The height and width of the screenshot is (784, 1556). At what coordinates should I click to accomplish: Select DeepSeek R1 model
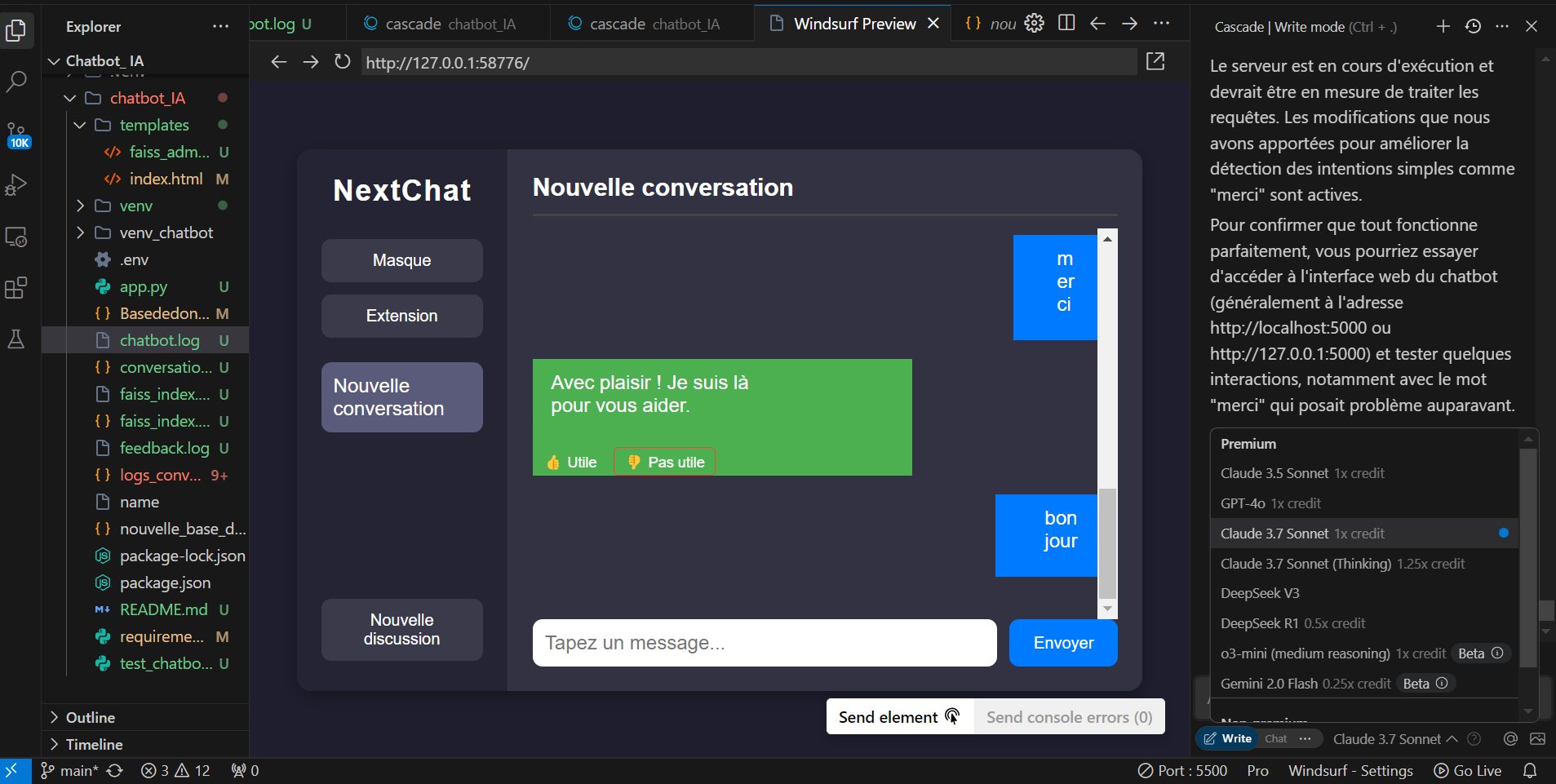point(1363,623)
